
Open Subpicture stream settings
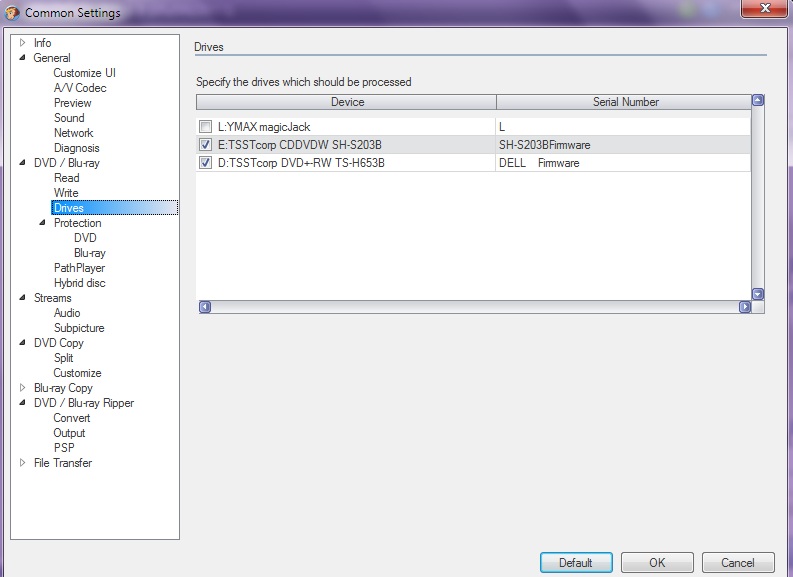(79, 328)
